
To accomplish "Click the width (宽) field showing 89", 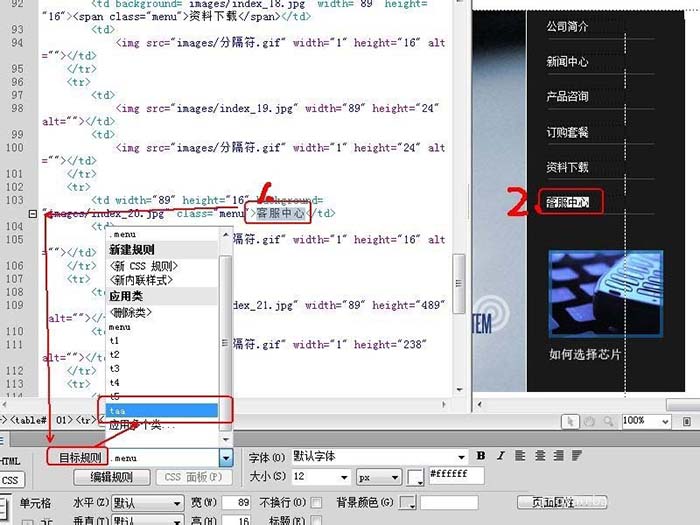I will 236,503.
